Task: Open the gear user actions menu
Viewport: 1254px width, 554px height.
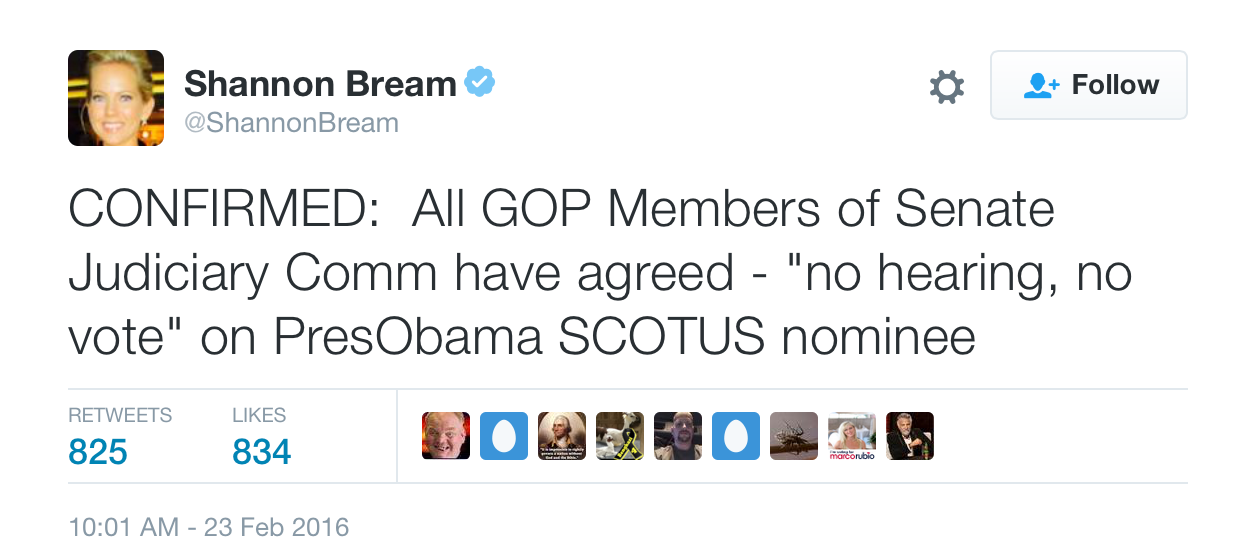Action: [x=947, y=86]
